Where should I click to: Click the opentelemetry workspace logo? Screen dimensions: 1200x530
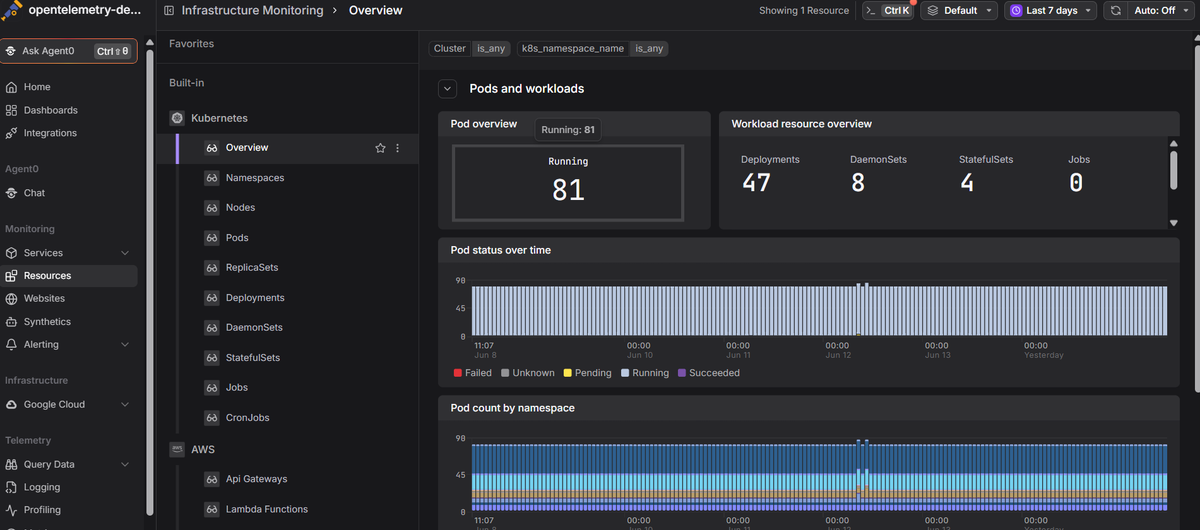pos(12,10)
